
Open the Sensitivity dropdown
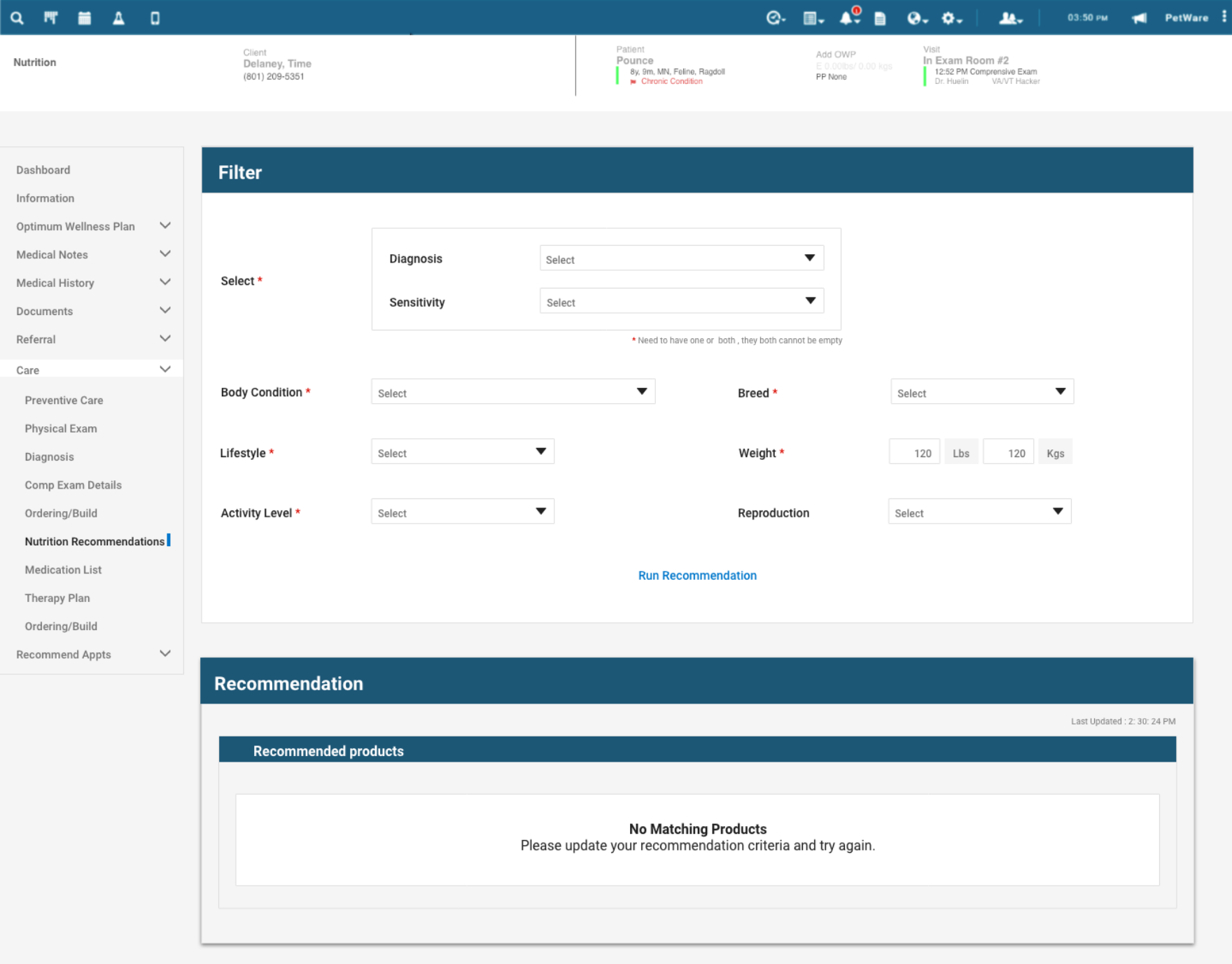click(682, 301)
